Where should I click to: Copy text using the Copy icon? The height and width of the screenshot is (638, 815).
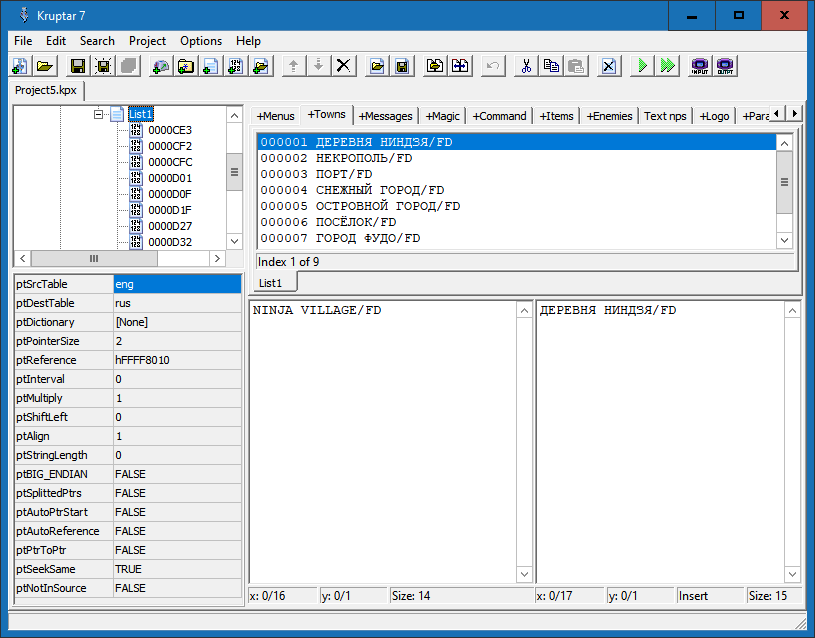pos(551,66)
